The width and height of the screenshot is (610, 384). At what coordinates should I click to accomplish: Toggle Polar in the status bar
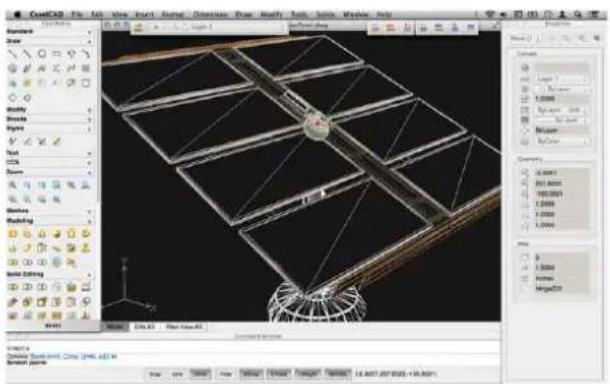225,374
